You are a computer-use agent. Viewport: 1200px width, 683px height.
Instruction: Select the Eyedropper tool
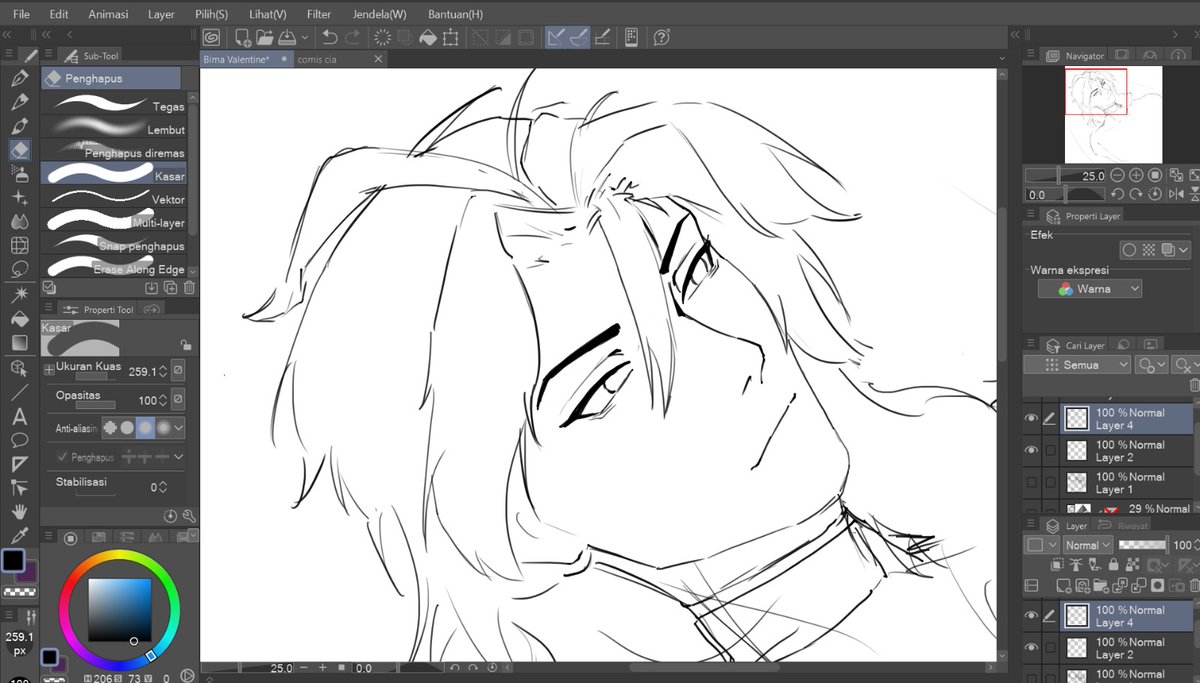click(x=19, y=536)
